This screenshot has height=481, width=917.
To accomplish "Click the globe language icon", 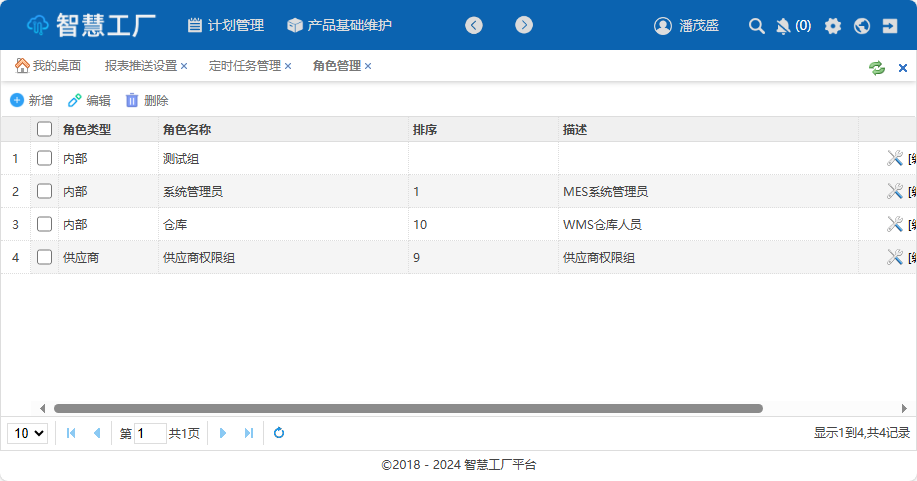I will pyautogui.click(x=862, y=26).
